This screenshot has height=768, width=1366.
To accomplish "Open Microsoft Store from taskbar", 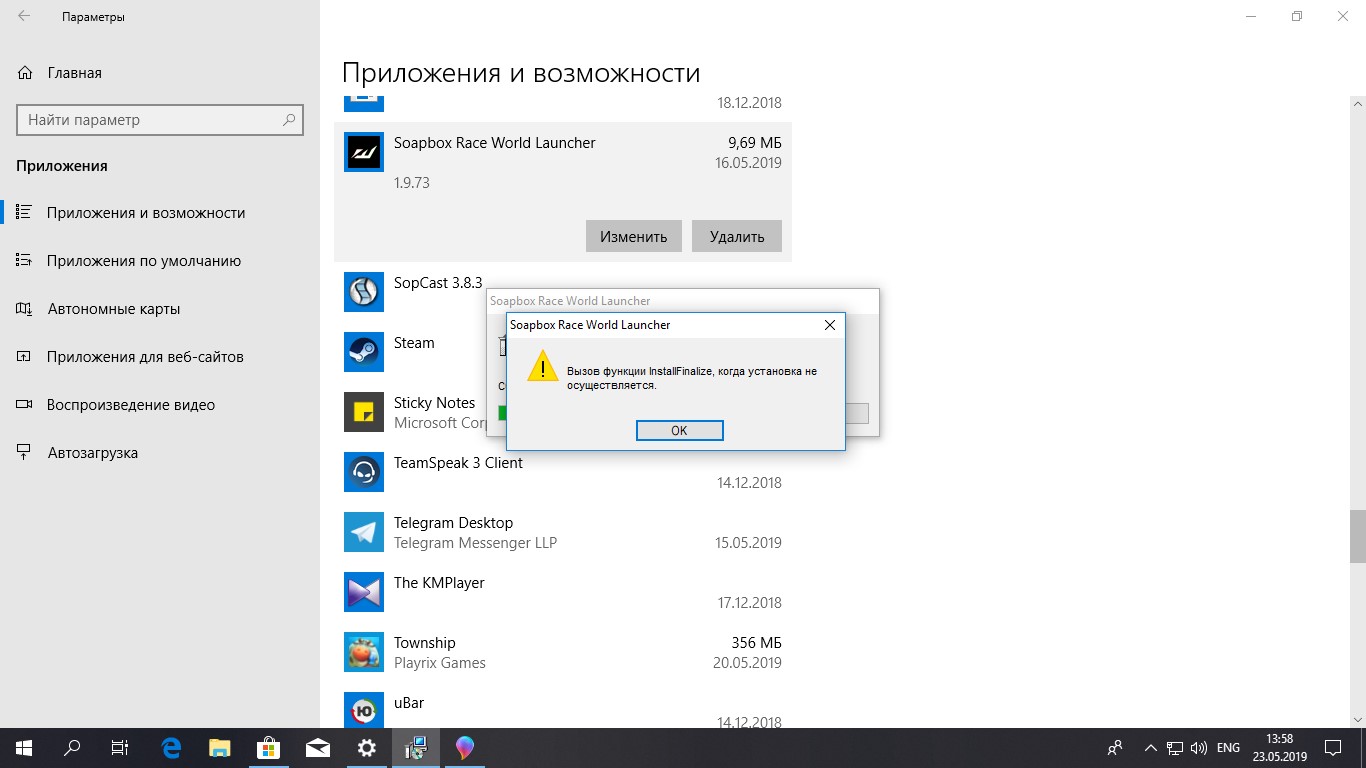I will point(269,747).
